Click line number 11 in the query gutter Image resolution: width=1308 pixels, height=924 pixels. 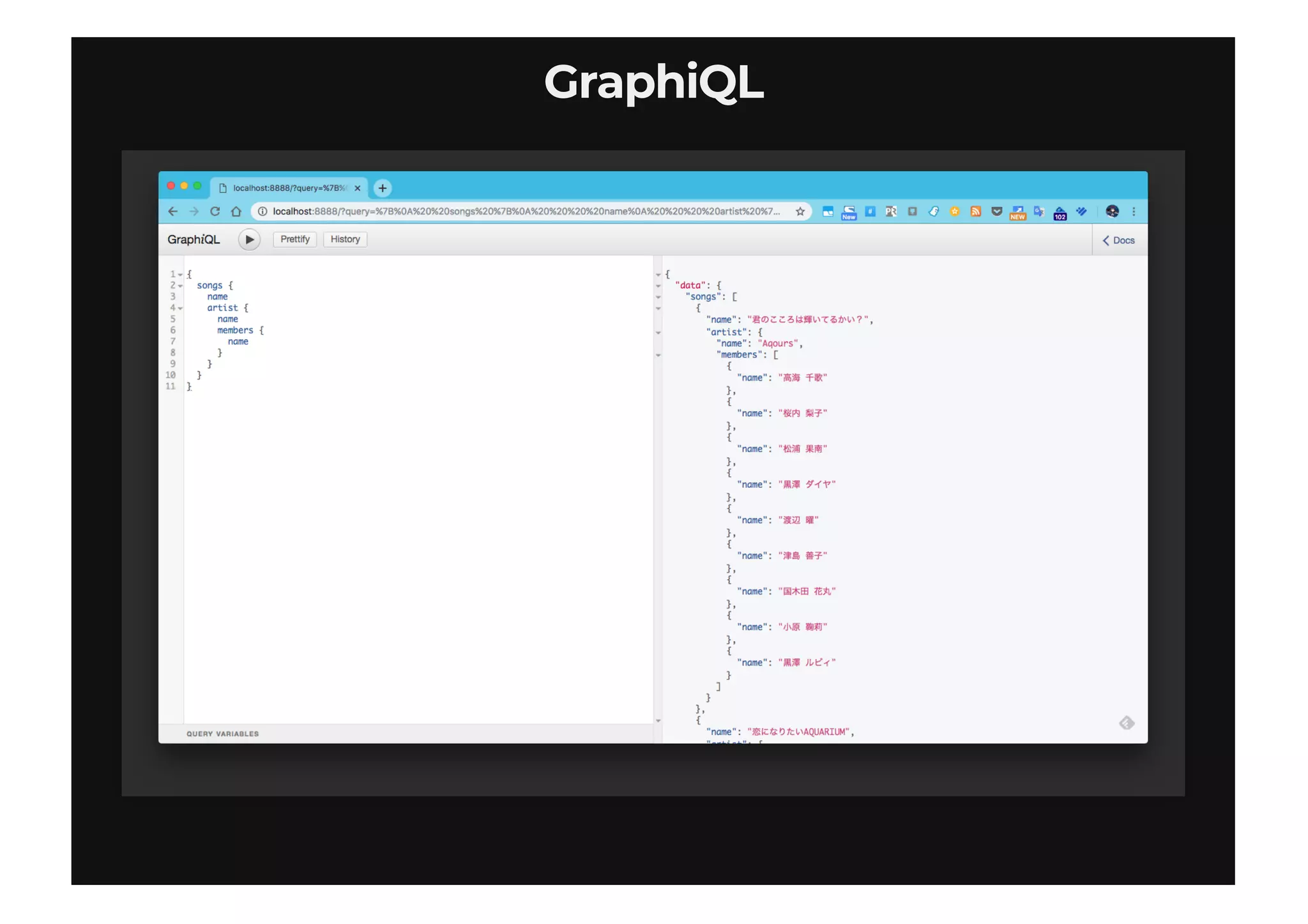click(171, 386)
